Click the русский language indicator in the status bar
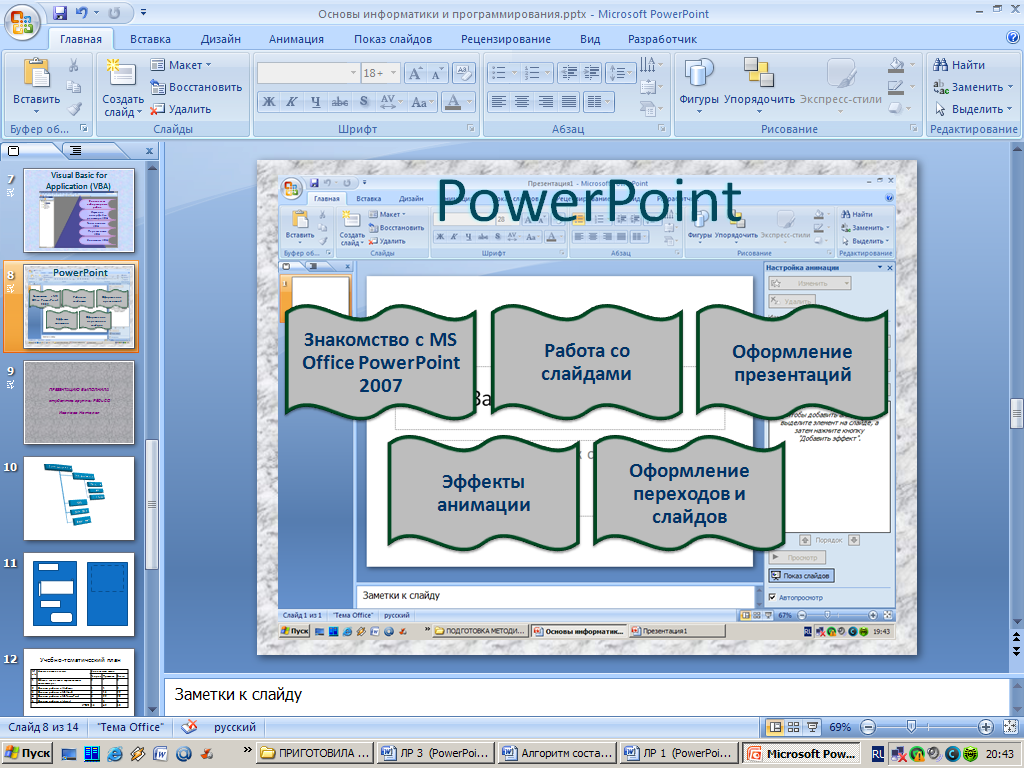 coord(234,727)
